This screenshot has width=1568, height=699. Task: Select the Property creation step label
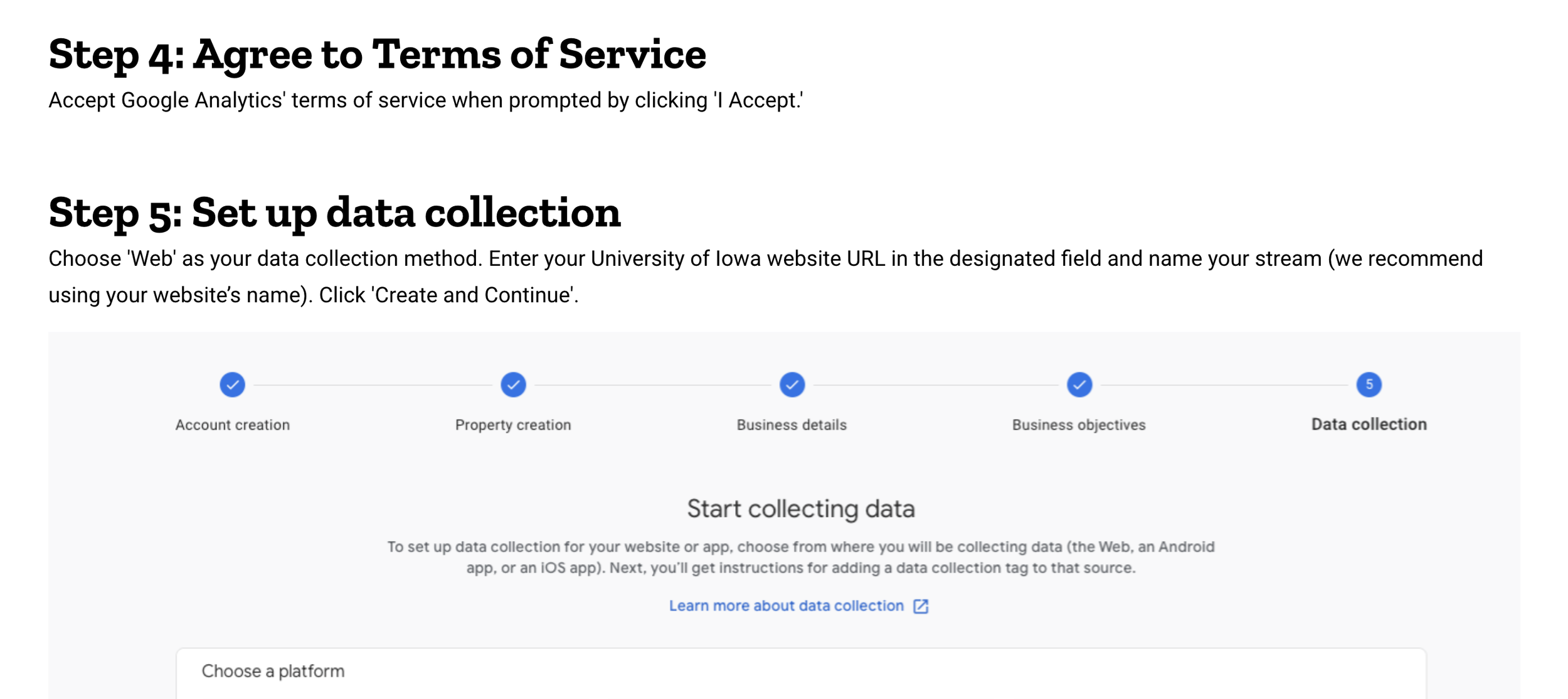click(513, 425)
